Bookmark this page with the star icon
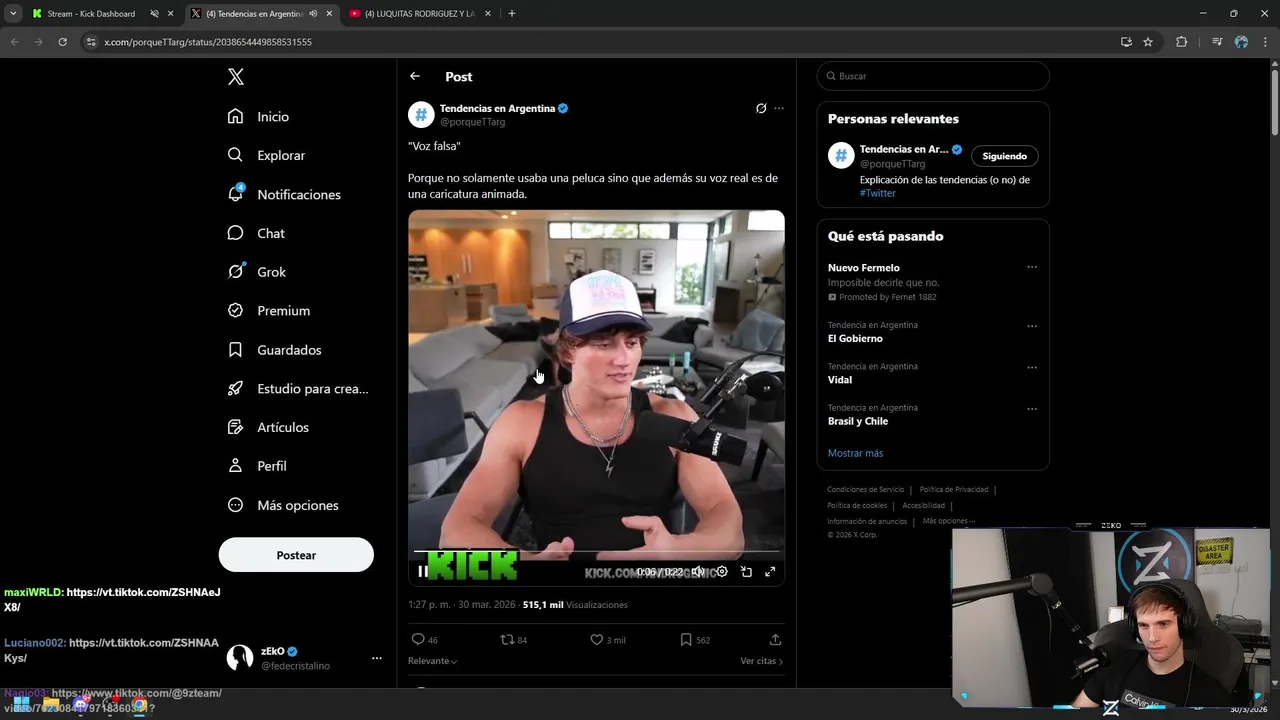This screenshot has height=720, width=1280. pyautogui.click(x=1148, y=42)
